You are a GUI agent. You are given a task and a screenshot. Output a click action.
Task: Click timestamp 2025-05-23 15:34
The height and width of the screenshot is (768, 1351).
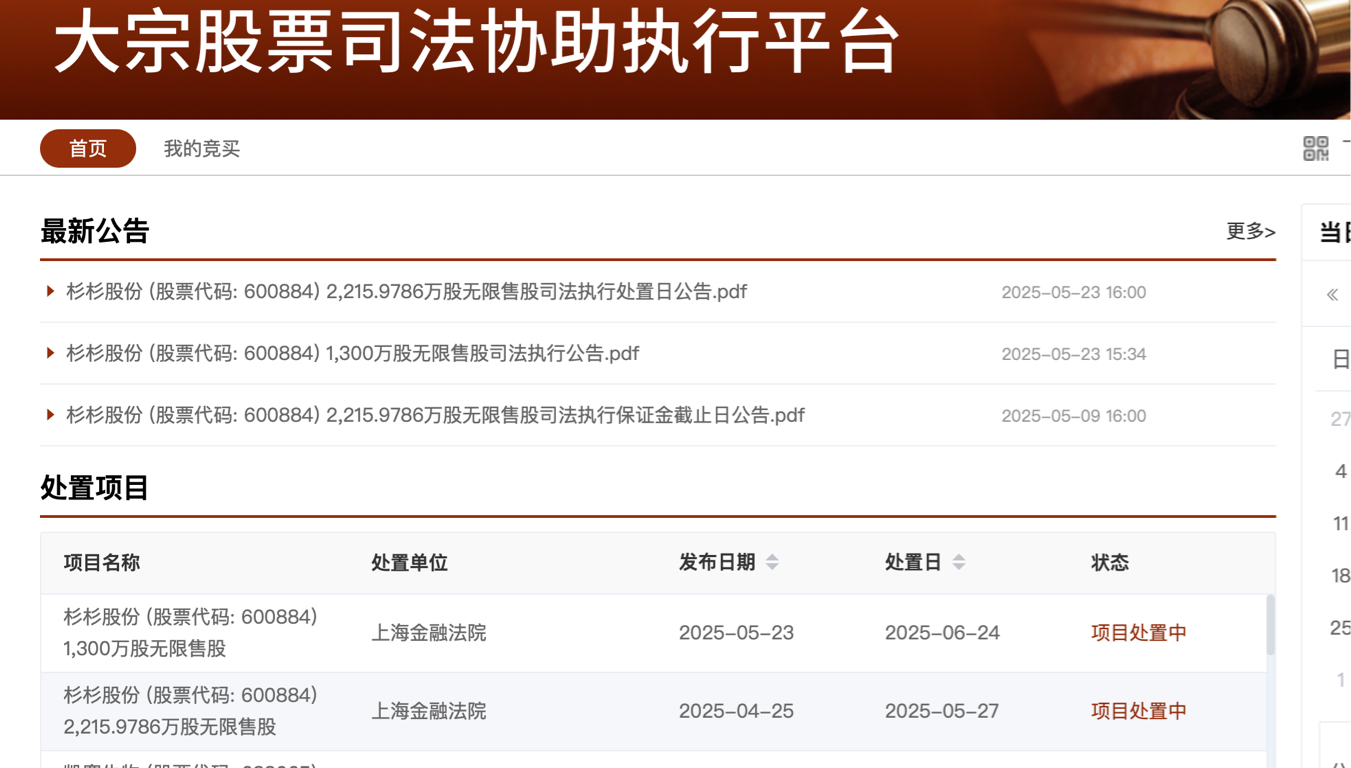1074,354
